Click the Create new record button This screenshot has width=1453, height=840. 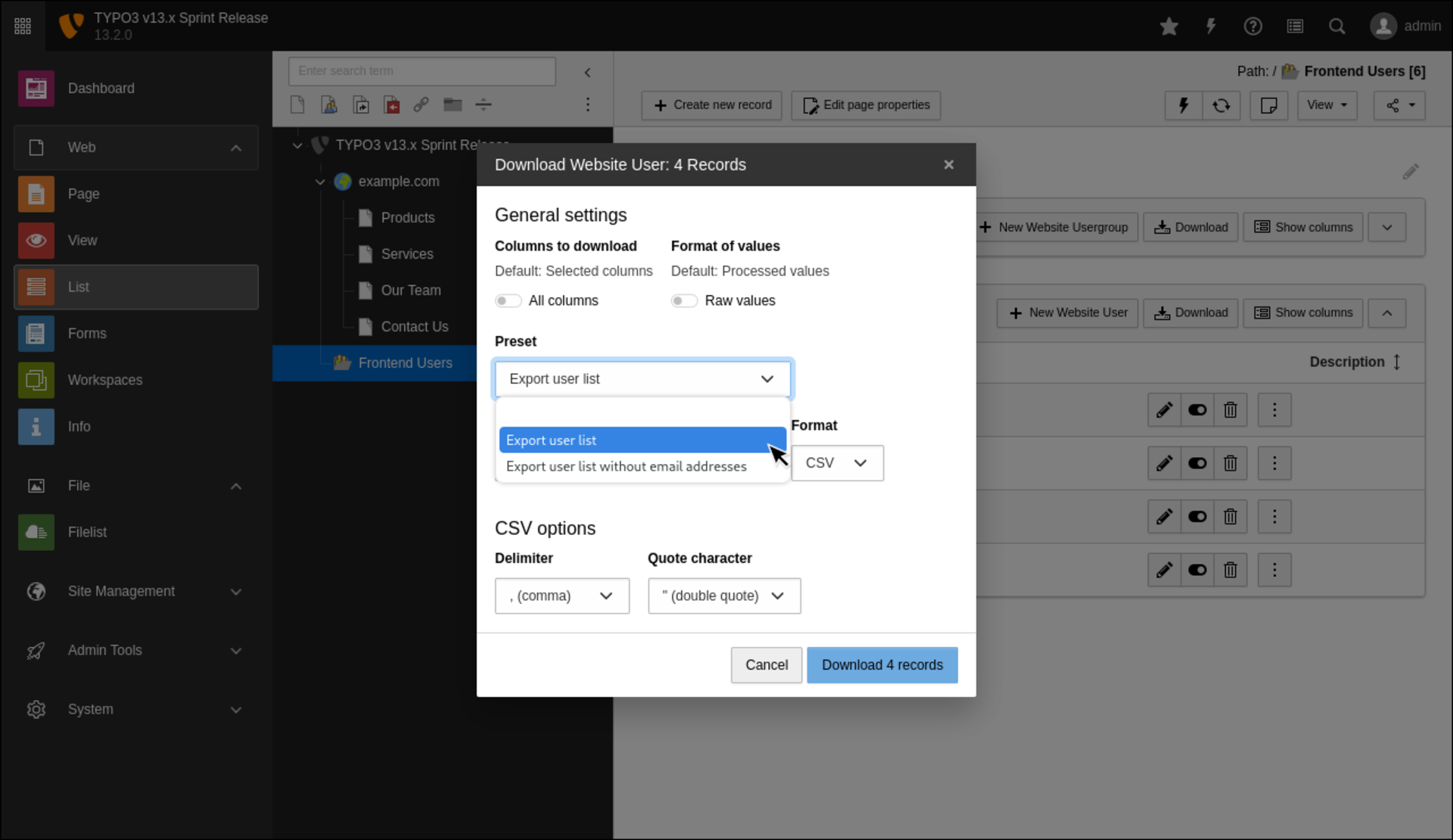point(712,105)
